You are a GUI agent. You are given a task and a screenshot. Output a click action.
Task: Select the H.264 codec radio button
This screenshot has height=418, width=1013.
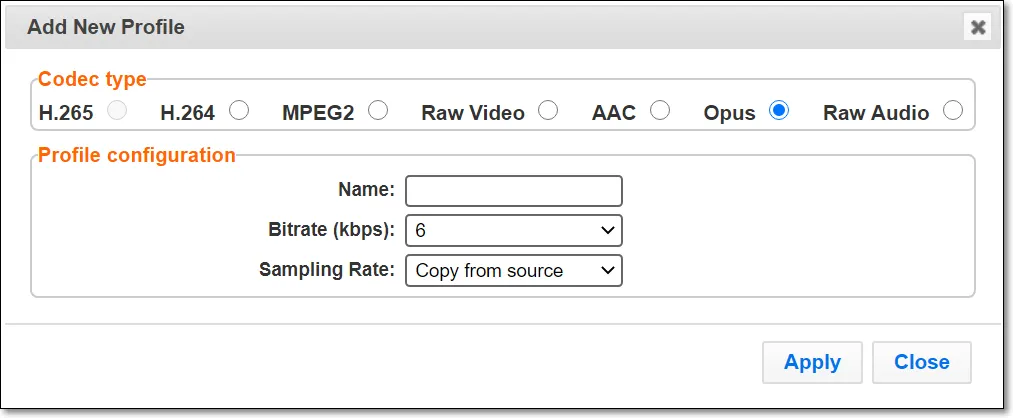click(239, 111)
